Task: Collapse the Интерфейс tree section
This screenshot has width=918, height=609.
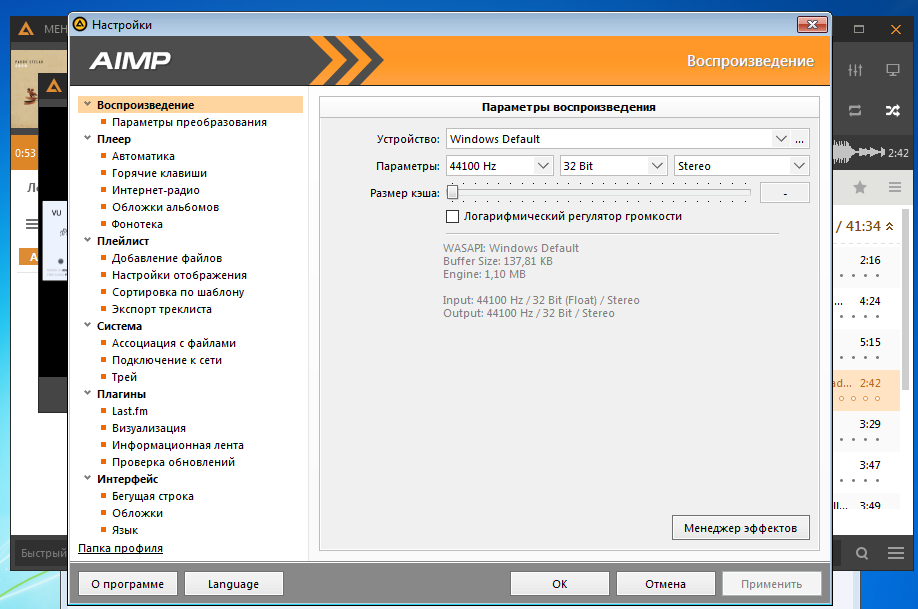Action: pyautogui.click(x=87, y=478)
